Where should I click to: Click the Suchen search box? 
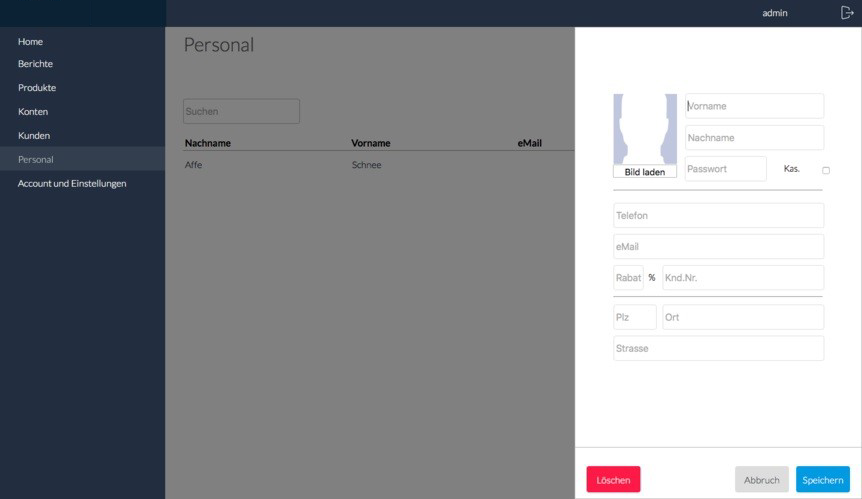241,112
